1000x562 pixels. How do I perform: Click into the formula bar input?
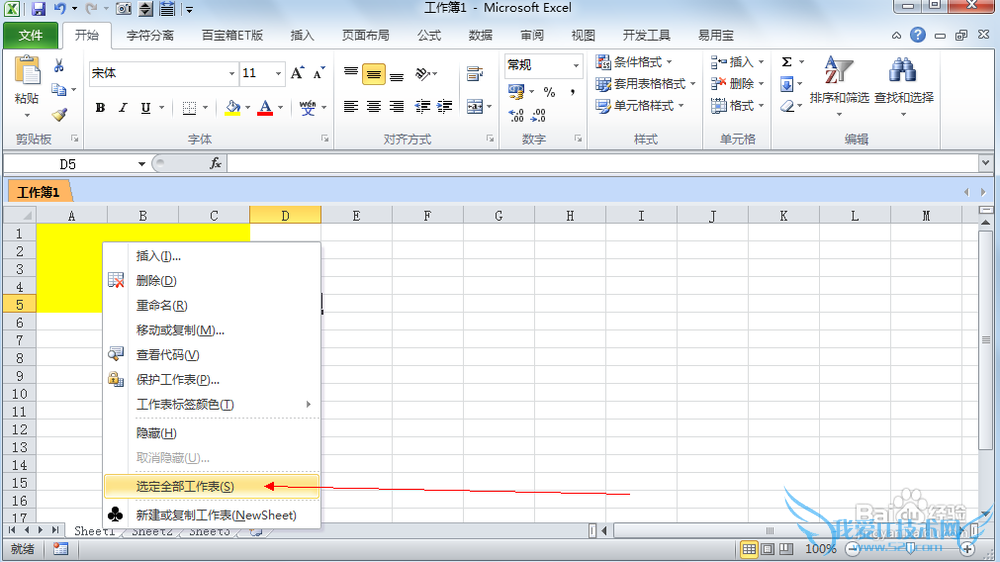[603, 164]
